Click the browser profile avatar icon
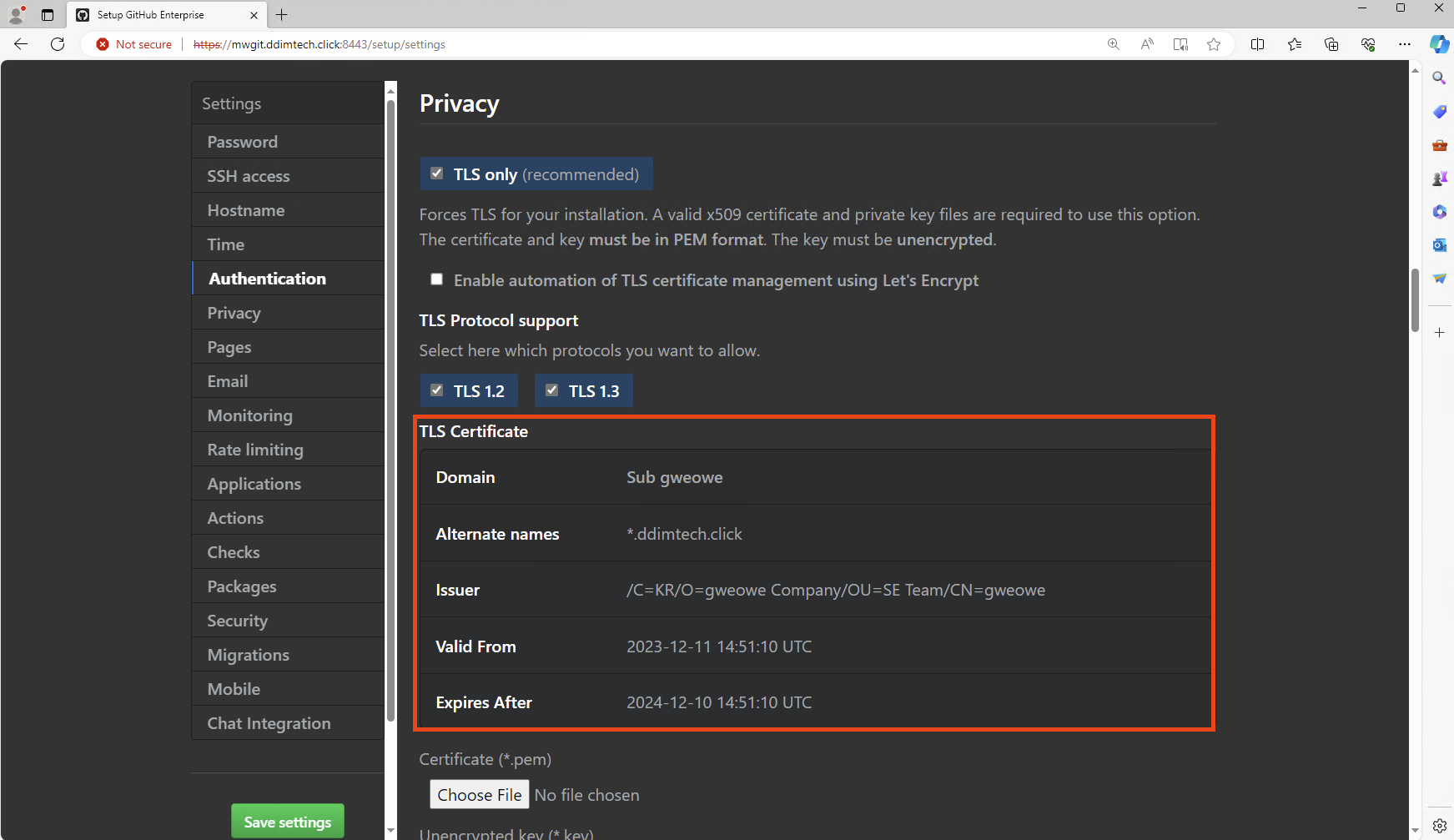 16,14
